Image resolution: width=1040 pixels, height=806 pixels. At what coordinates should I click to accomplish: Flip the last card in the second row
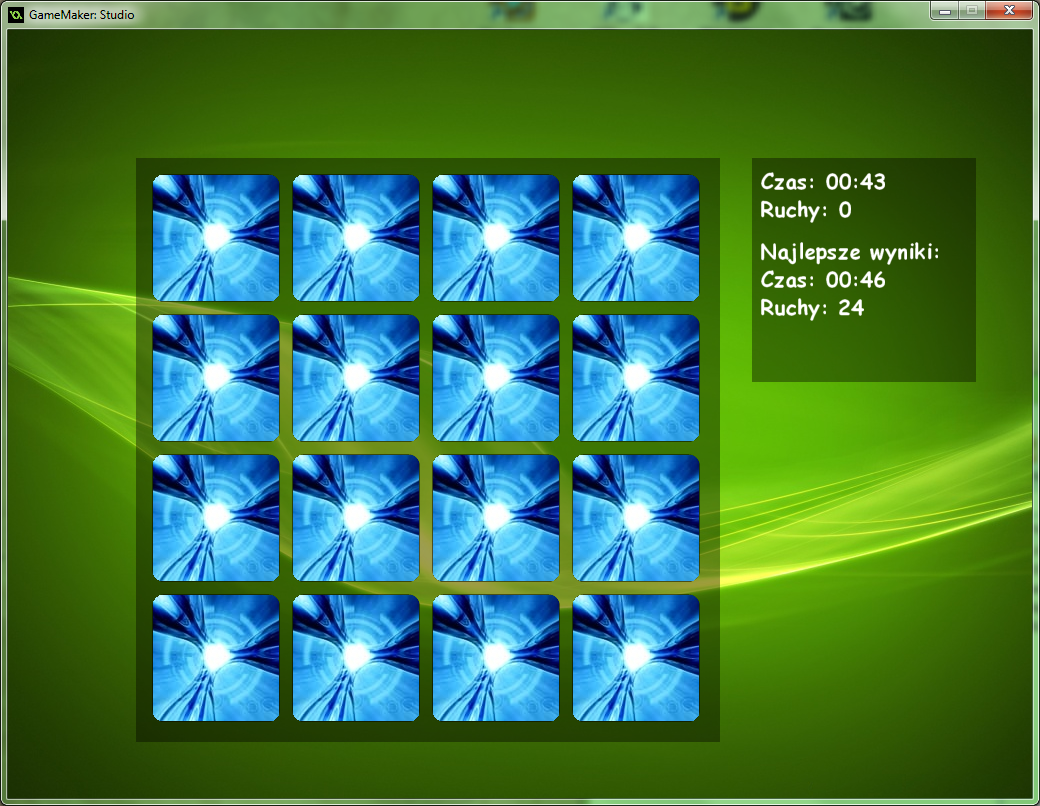[x=636, y=378]
